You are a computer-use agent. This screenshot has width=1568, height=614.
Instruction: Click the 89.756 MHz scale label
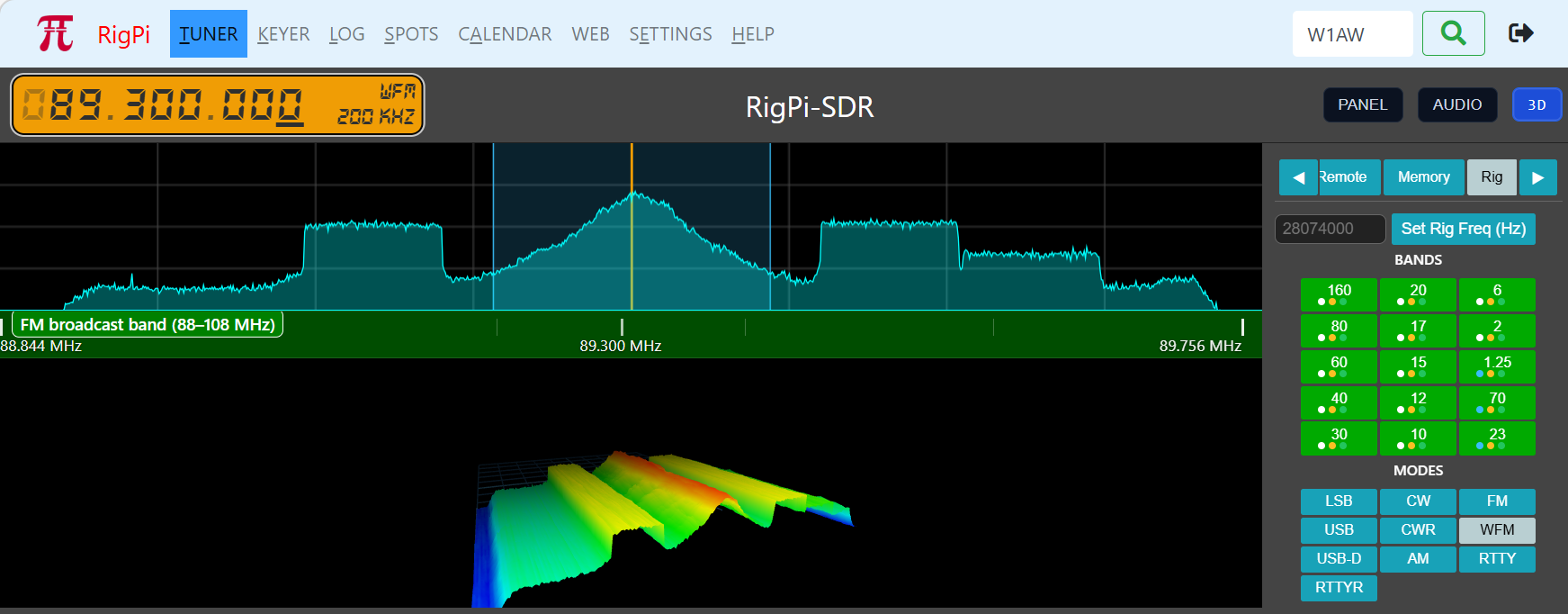pos(1200,347)
